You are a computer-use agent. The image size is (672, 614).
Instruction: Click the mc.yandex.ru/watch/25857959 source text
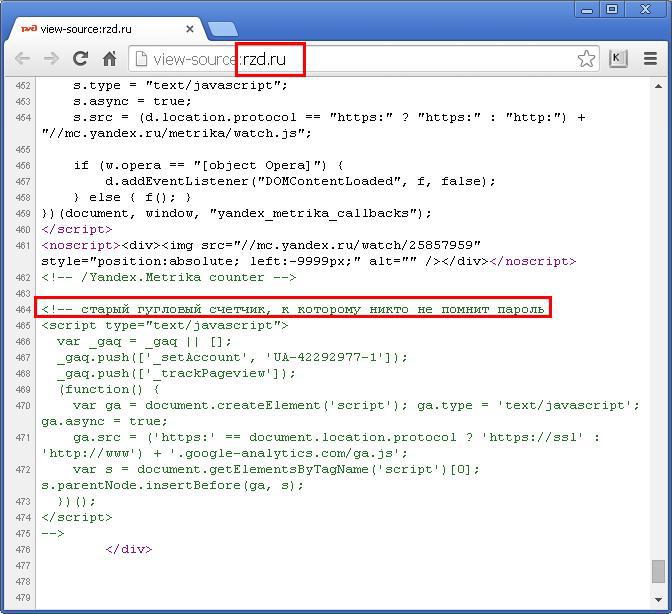point(363,246)
